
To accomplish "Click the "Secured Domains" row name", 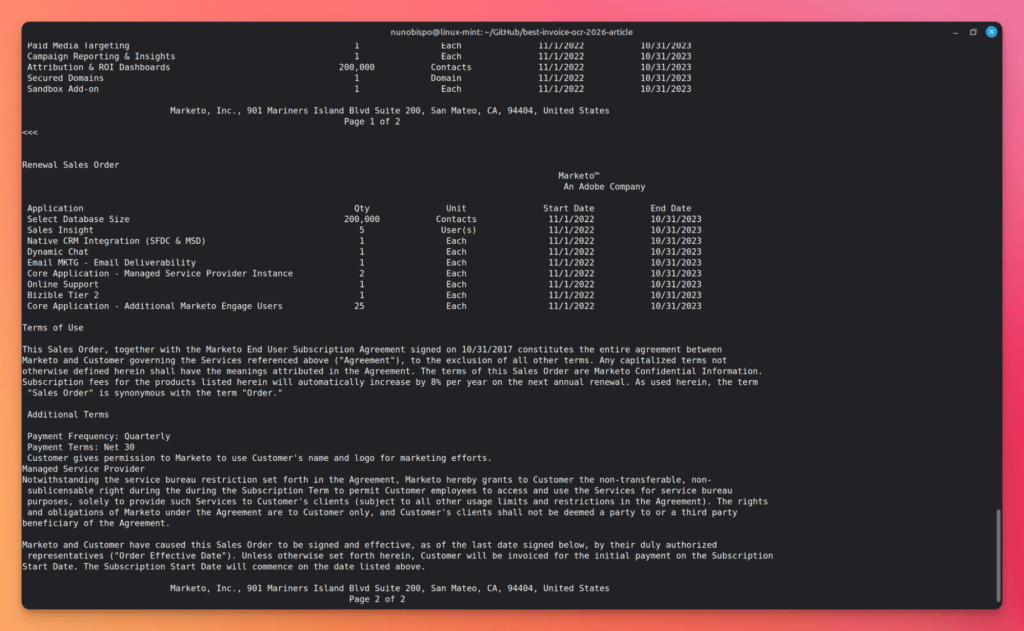I will tap(65, 78).
